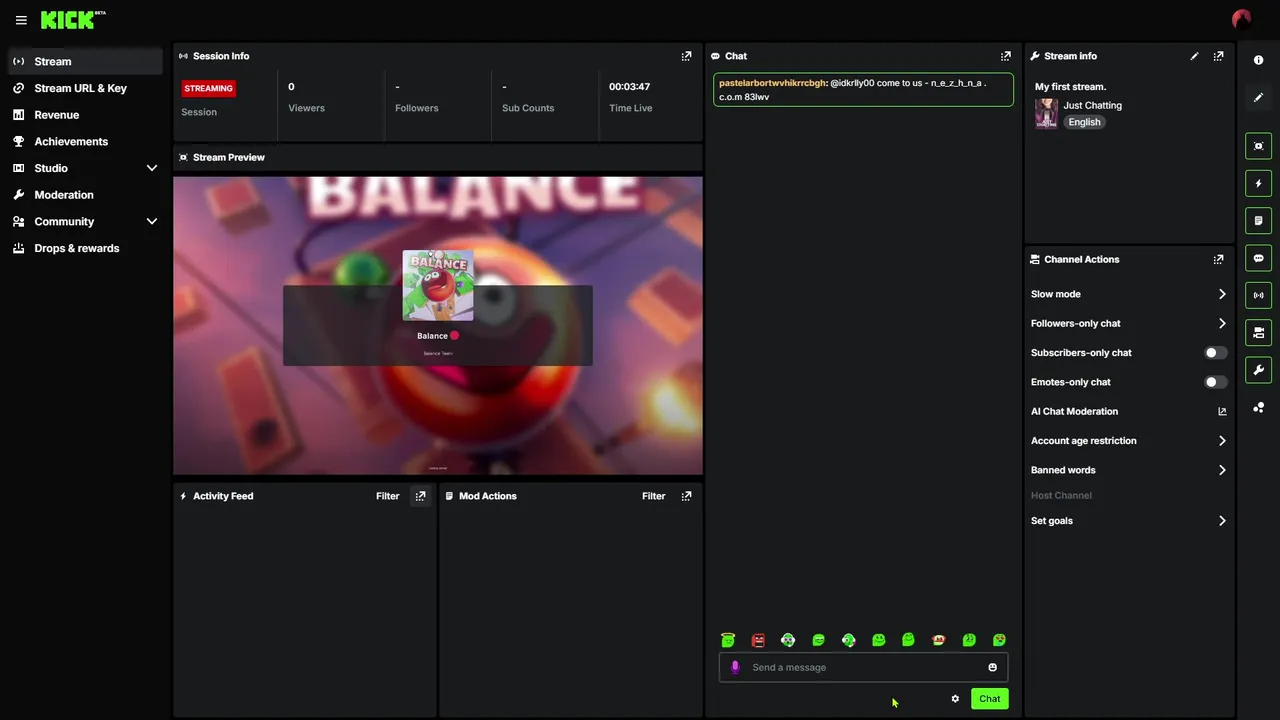
Task: Click the My first stream. title
Action: (1070, 87)
